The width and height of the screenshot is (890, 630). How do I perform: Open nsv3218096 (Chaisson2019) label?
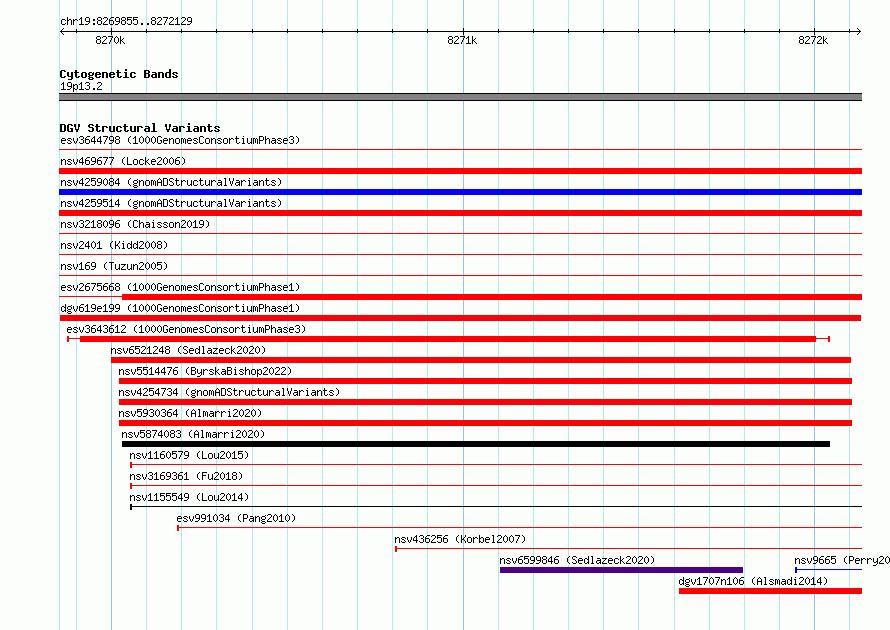[135, 224]
